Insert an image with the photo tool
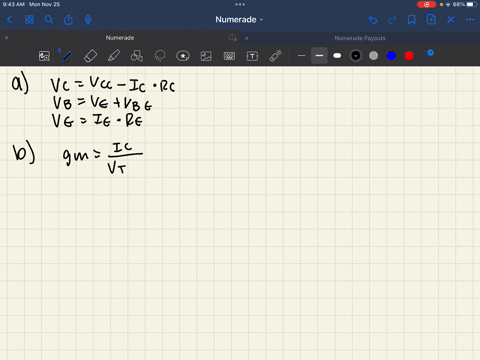Image resolution: width=480 pixels, height=360 pixels. coord(206,56)
